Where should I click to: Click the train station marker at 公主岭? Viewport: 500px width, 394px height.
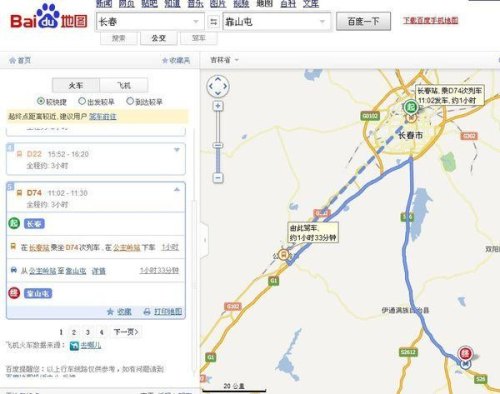pyautogui.click(x=284, y=255)
